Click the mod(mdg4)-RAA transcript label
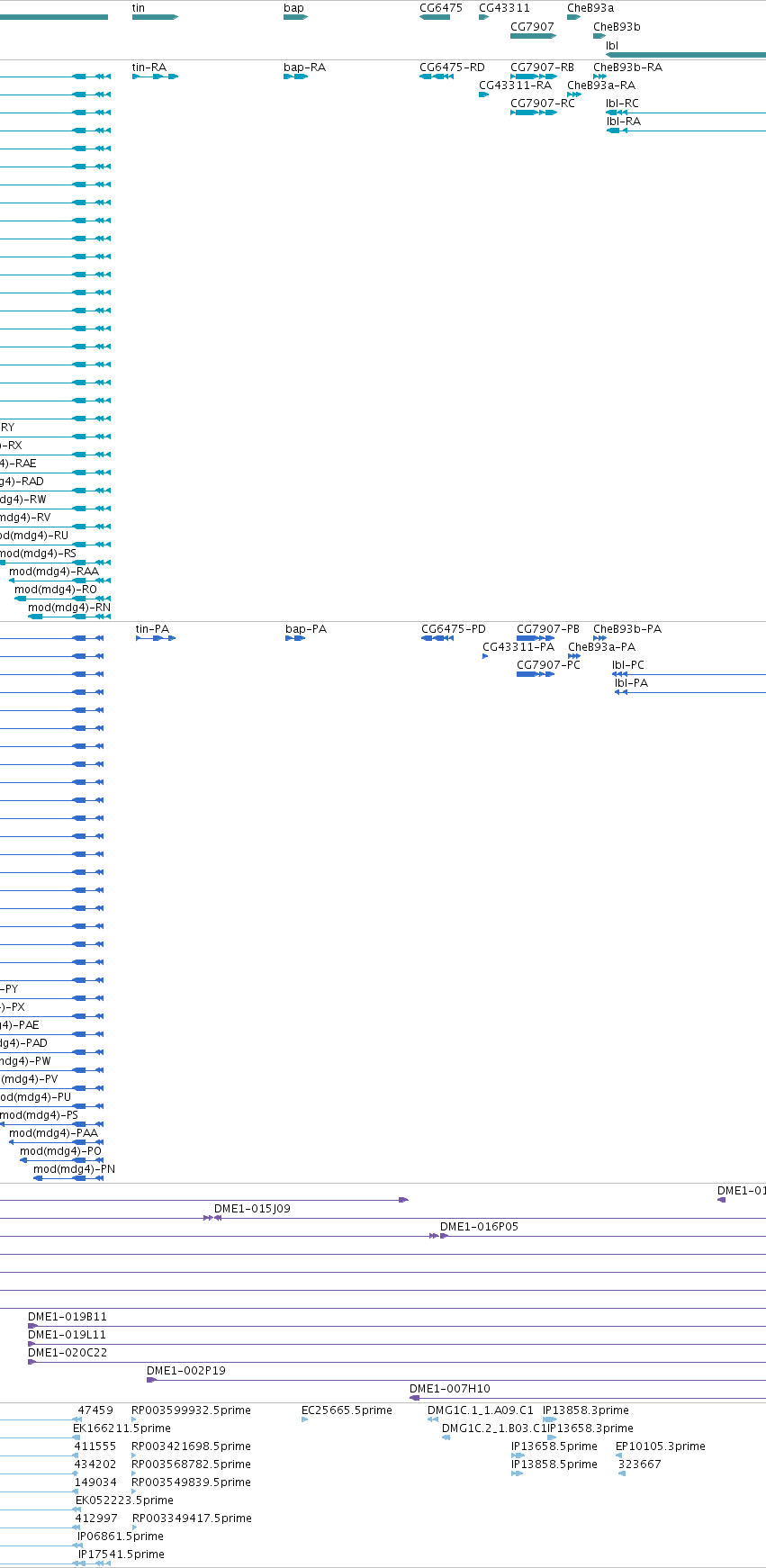The image size is (766, 1568). 54,572
